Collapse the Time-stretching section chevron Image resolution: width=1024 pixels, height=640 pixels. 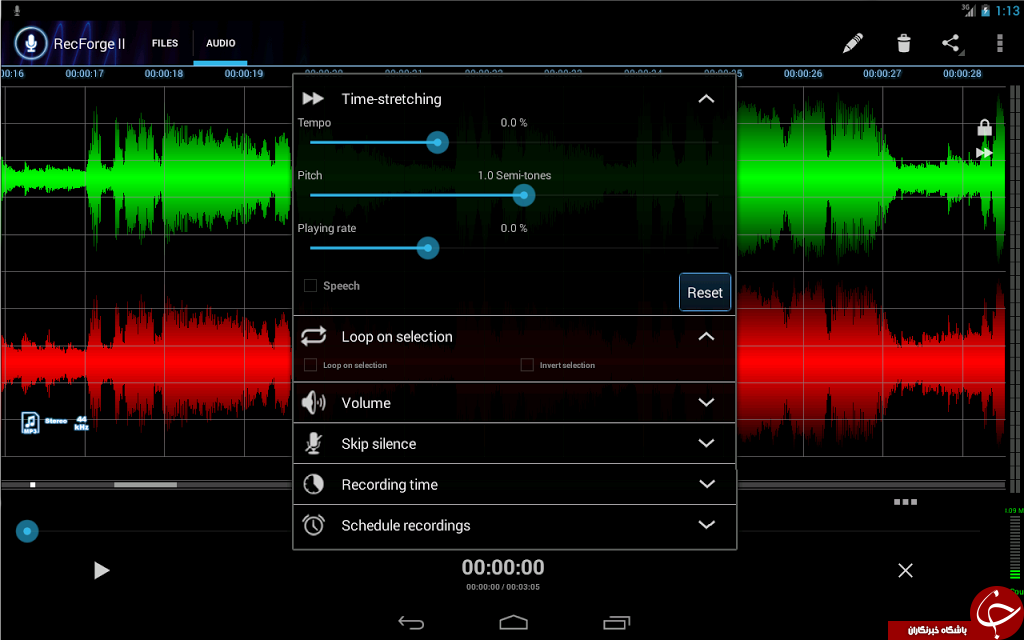tap(706, 99)
